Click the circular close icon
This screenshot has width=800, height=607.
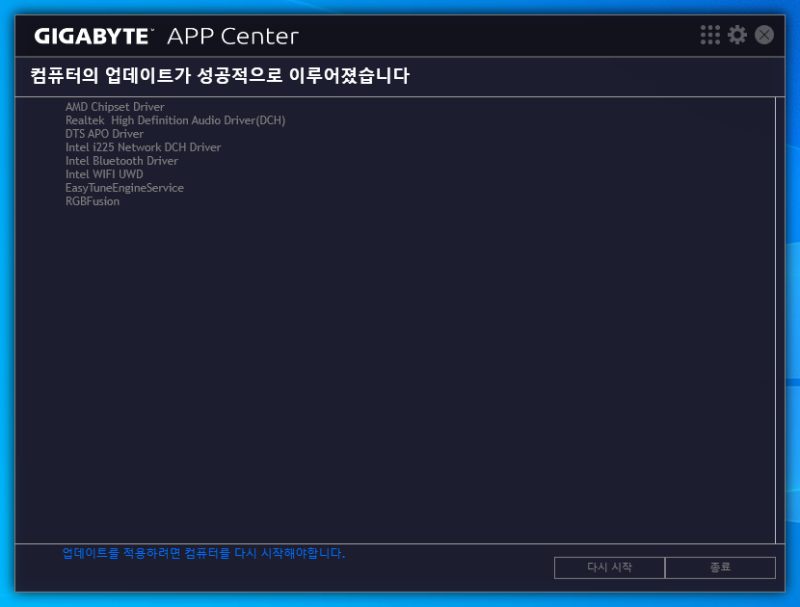pos(763,34)
